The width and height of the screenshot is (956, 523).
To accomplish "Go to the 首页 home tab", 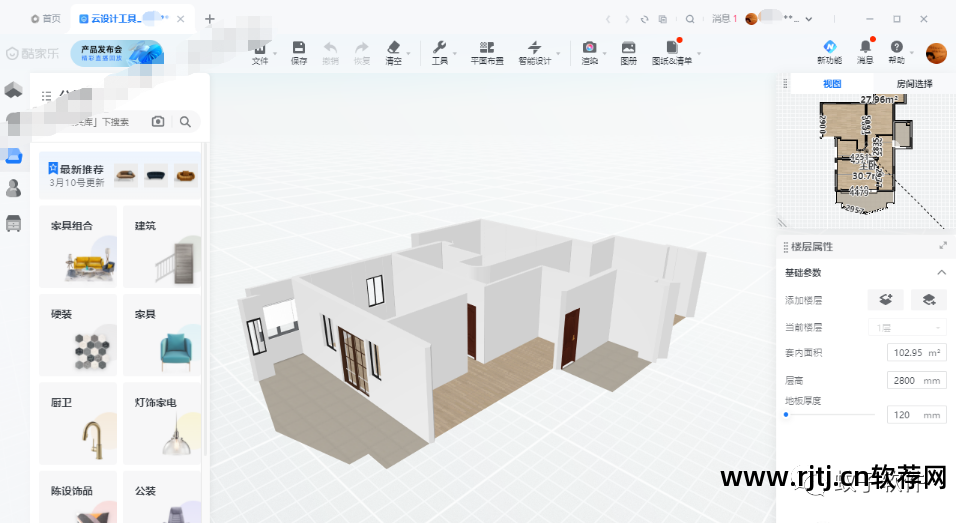I will coord(46,19).
